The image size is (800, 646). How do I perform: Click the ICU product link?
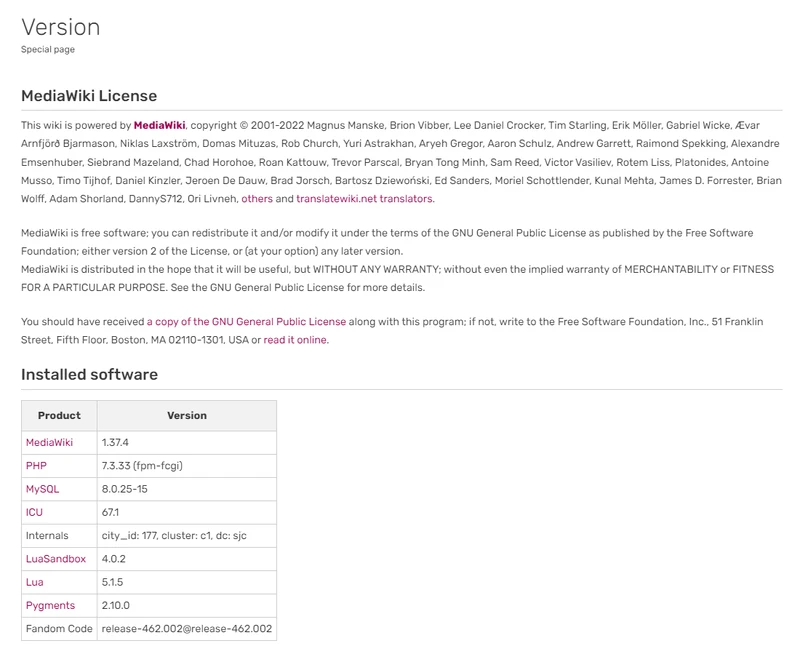pos(34,512)
